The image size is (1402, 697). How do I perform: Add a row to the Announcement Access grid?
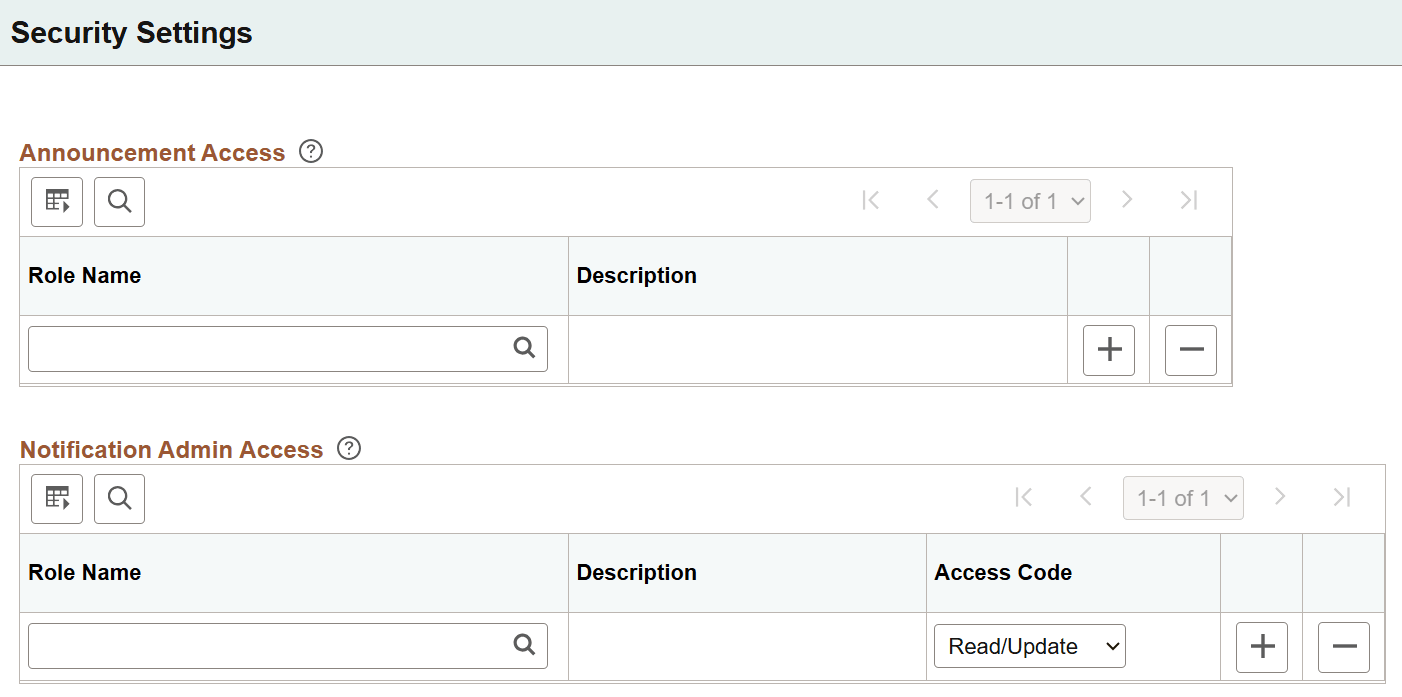(1108, 350)
